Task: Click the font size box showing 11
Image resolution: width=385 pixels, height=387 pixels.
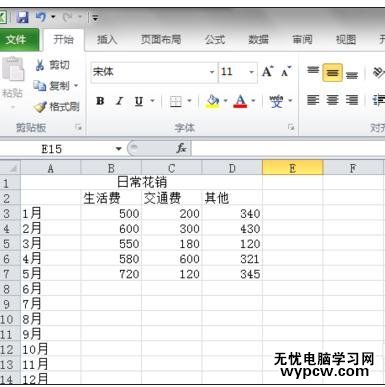Action: (233, 72)
